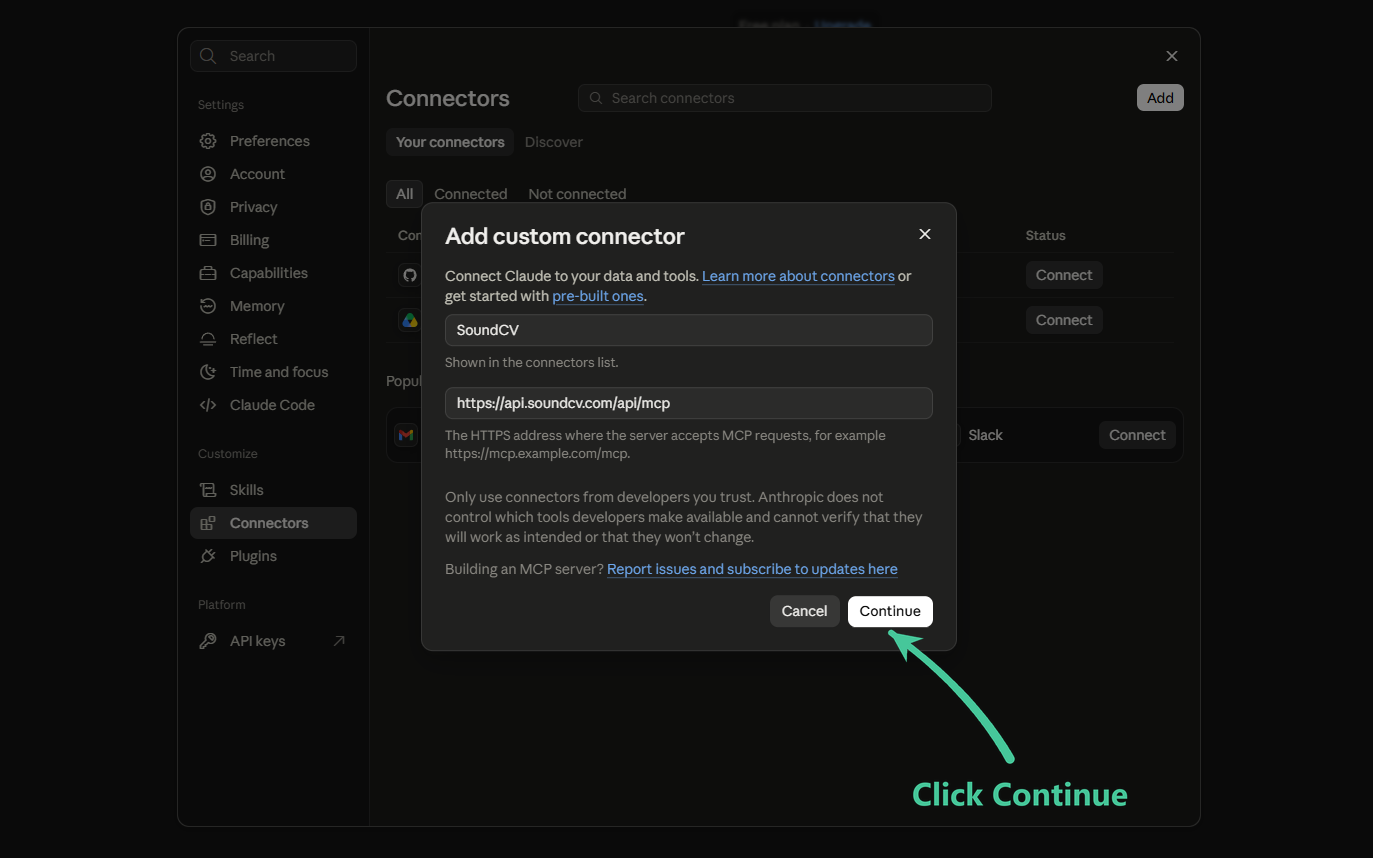Click the Memory icon in sidebar
Screen dimensions: 1373x858
pyautogui.click(x=208, y=306)
